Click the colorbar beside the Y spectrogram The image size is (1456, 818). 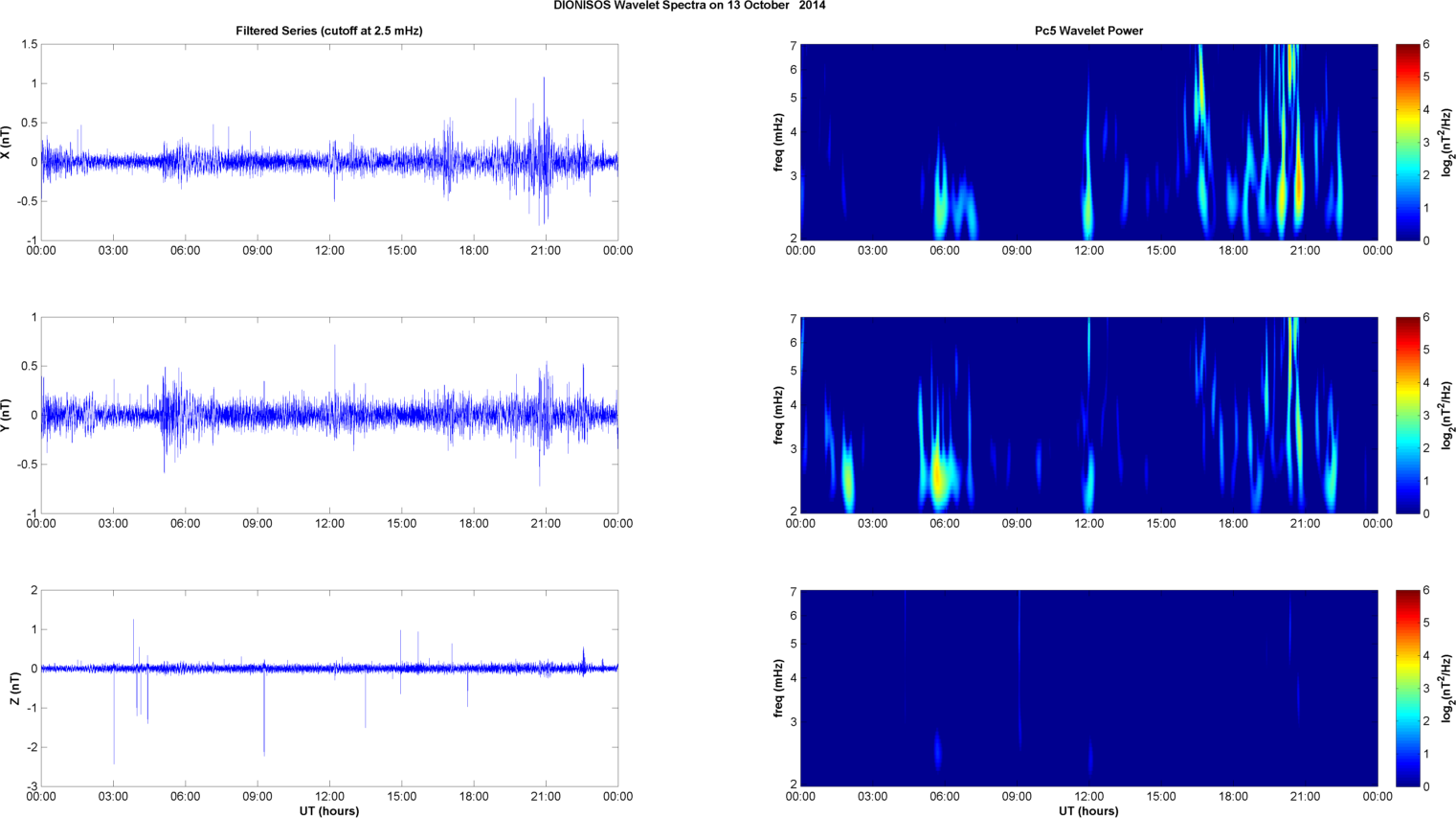1407,415
